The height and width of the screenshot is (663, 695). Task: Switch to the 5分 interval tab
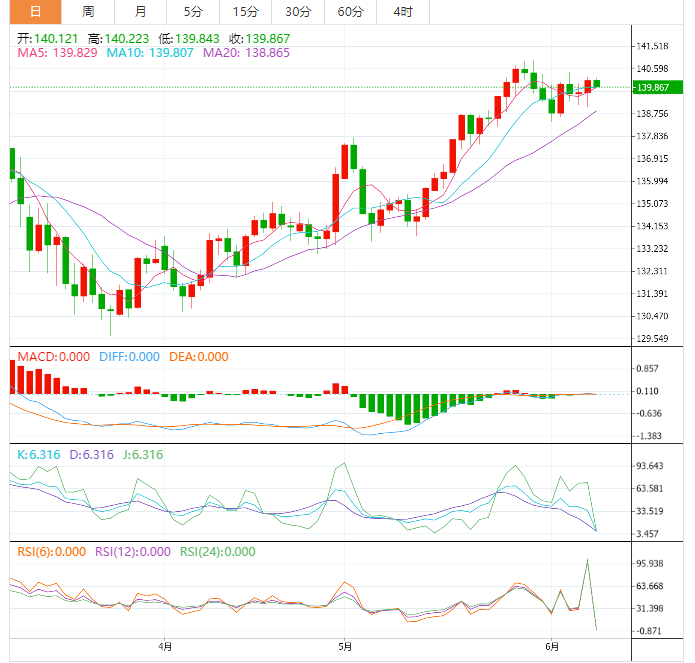point(192,12)
